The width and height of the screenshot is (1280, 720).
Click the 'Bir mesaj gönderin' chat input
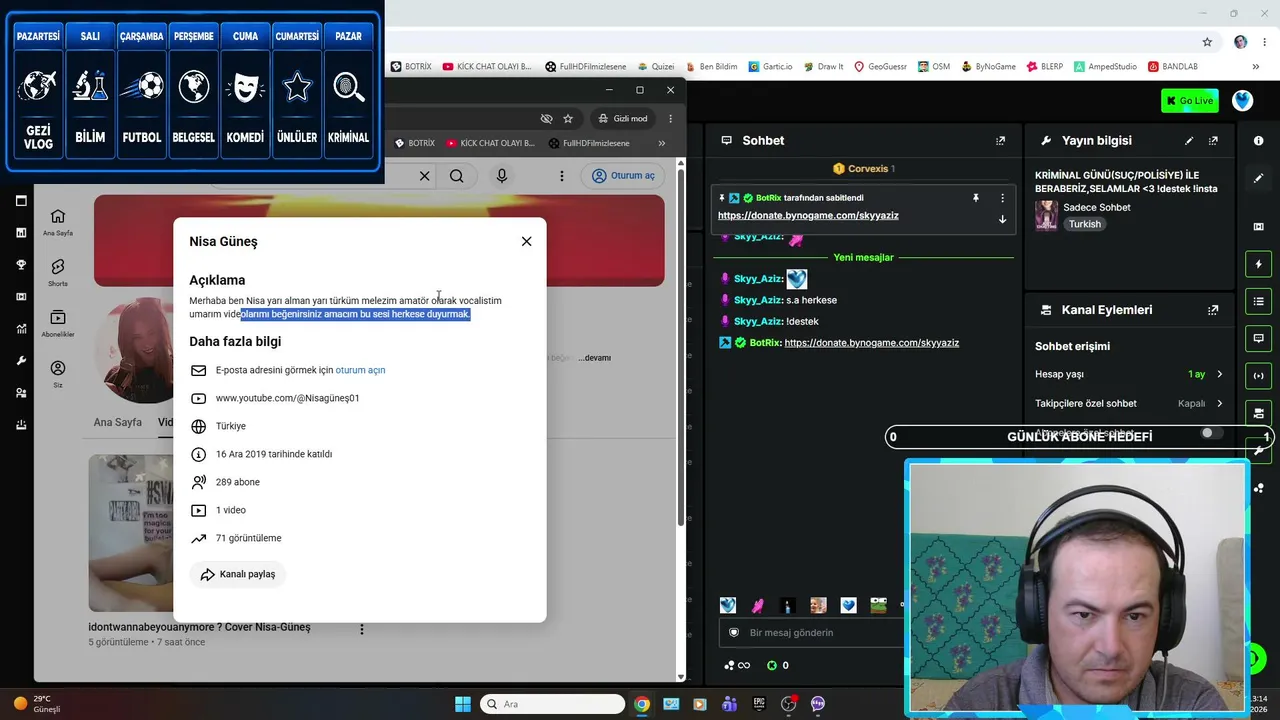[x=813, y=633]
